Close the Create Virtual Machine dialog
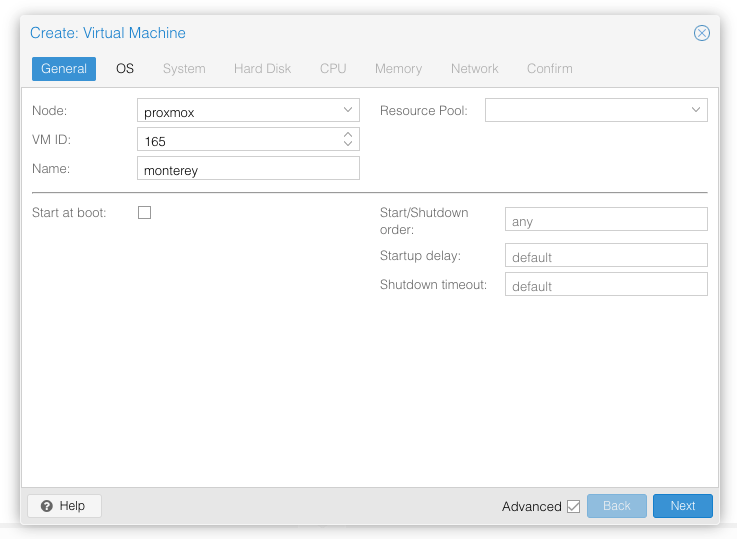737x539 pixels. coord(701,33)
